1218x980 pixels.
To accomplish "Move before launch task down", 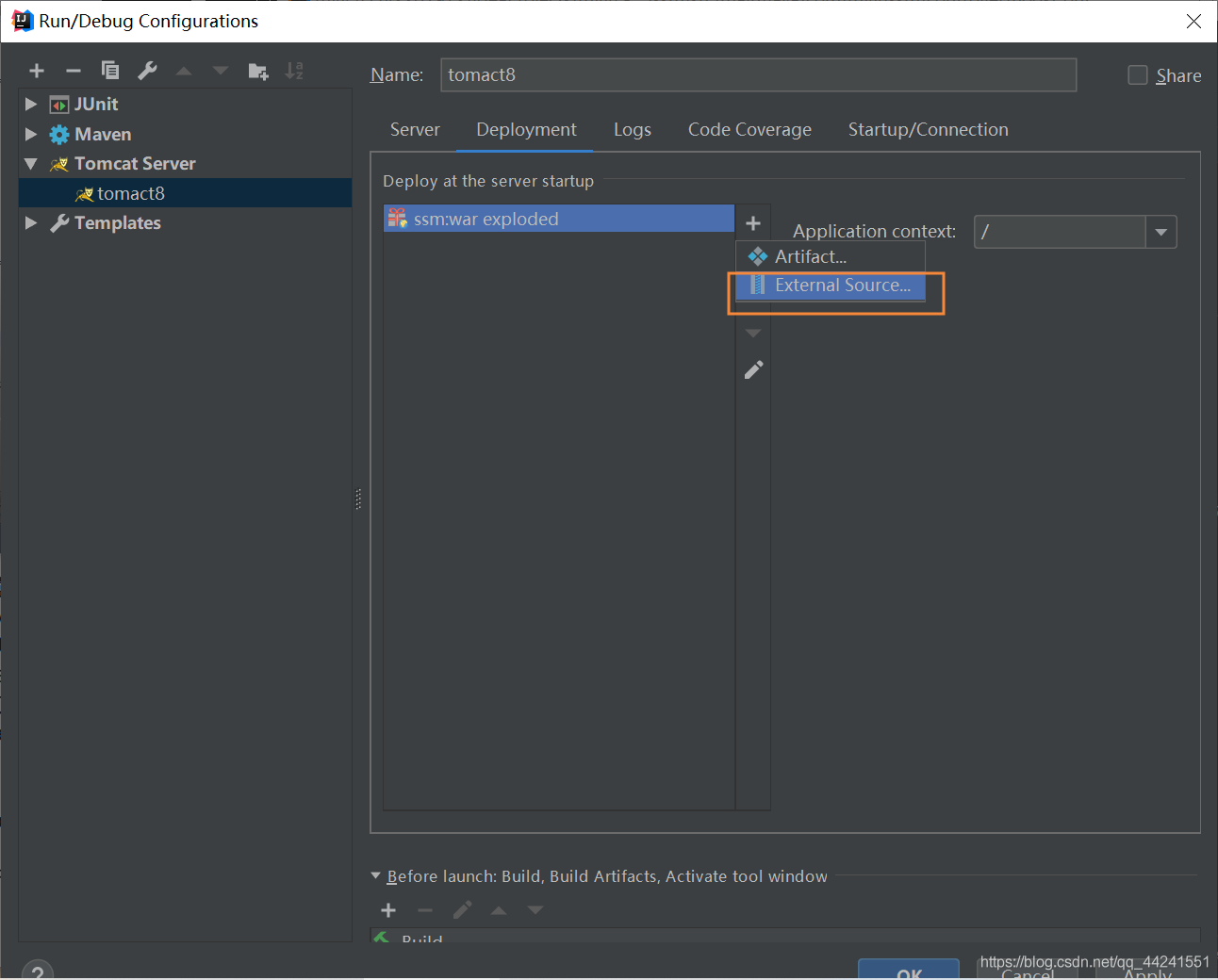I will (x=535, y=910).
